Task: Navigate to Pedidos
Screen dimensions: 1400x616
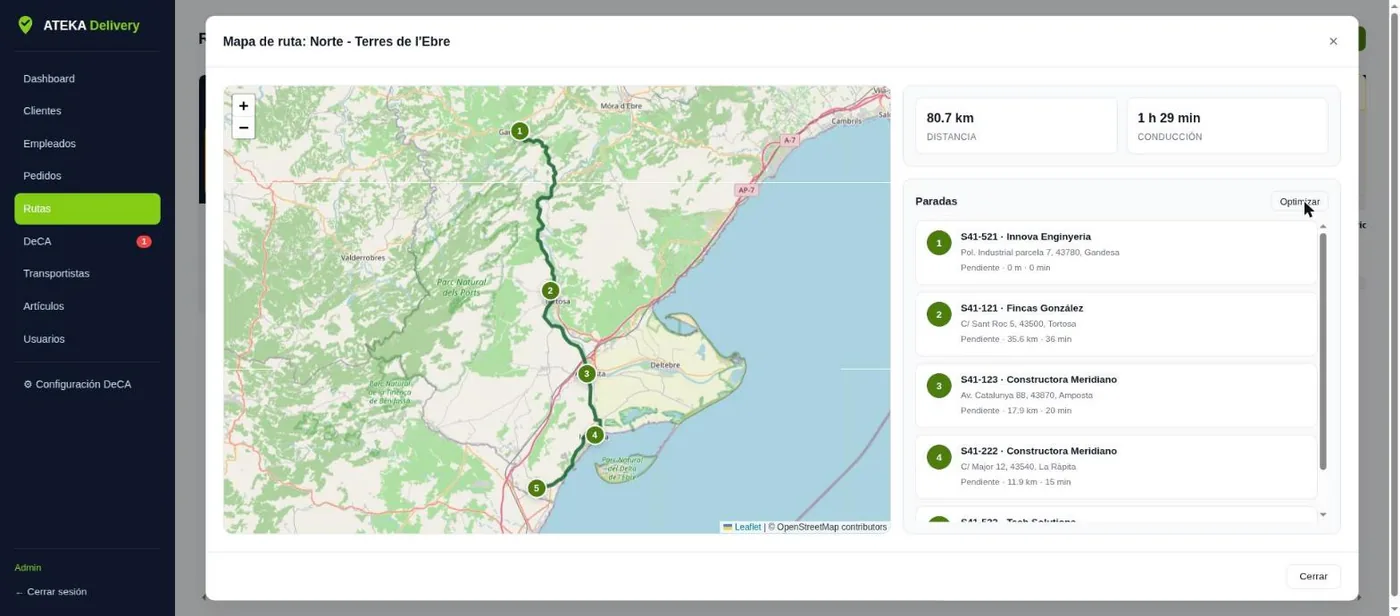Action: (x=87, y=176)
